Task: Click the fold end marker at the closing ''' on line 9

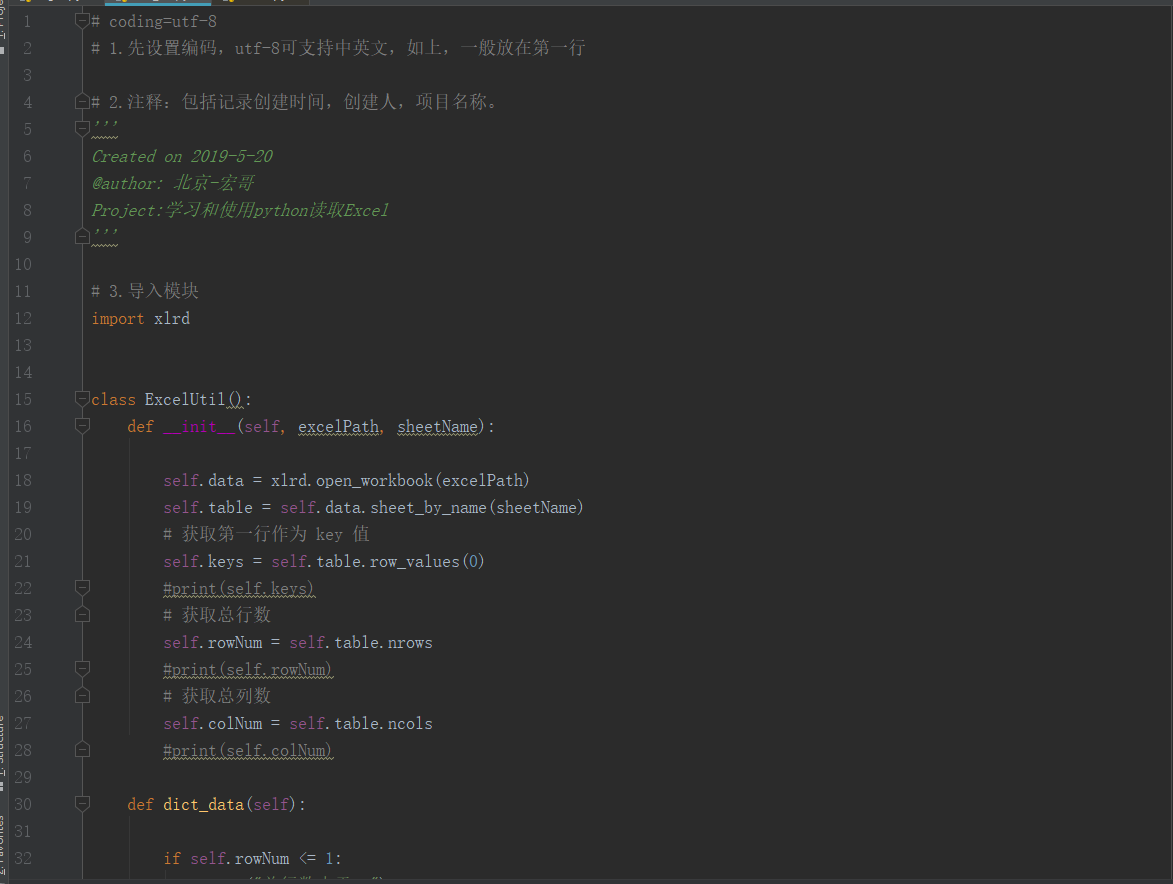Action: click(82, 237)
